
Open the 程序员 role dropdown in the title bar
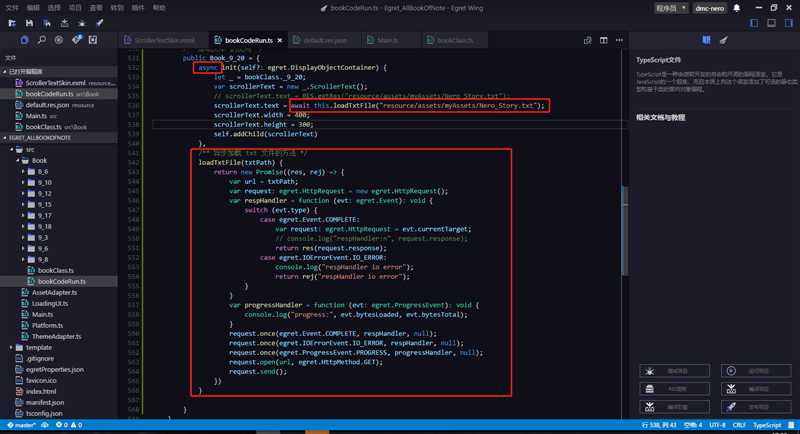click(x=671, y=8)
